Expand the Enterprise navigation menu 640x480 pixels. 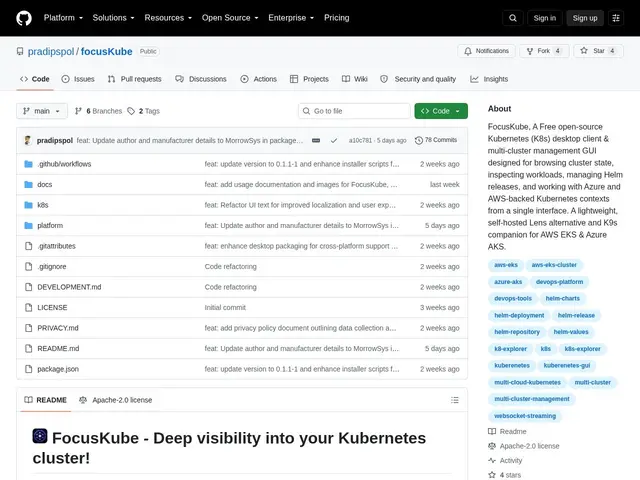pos(291,18)
